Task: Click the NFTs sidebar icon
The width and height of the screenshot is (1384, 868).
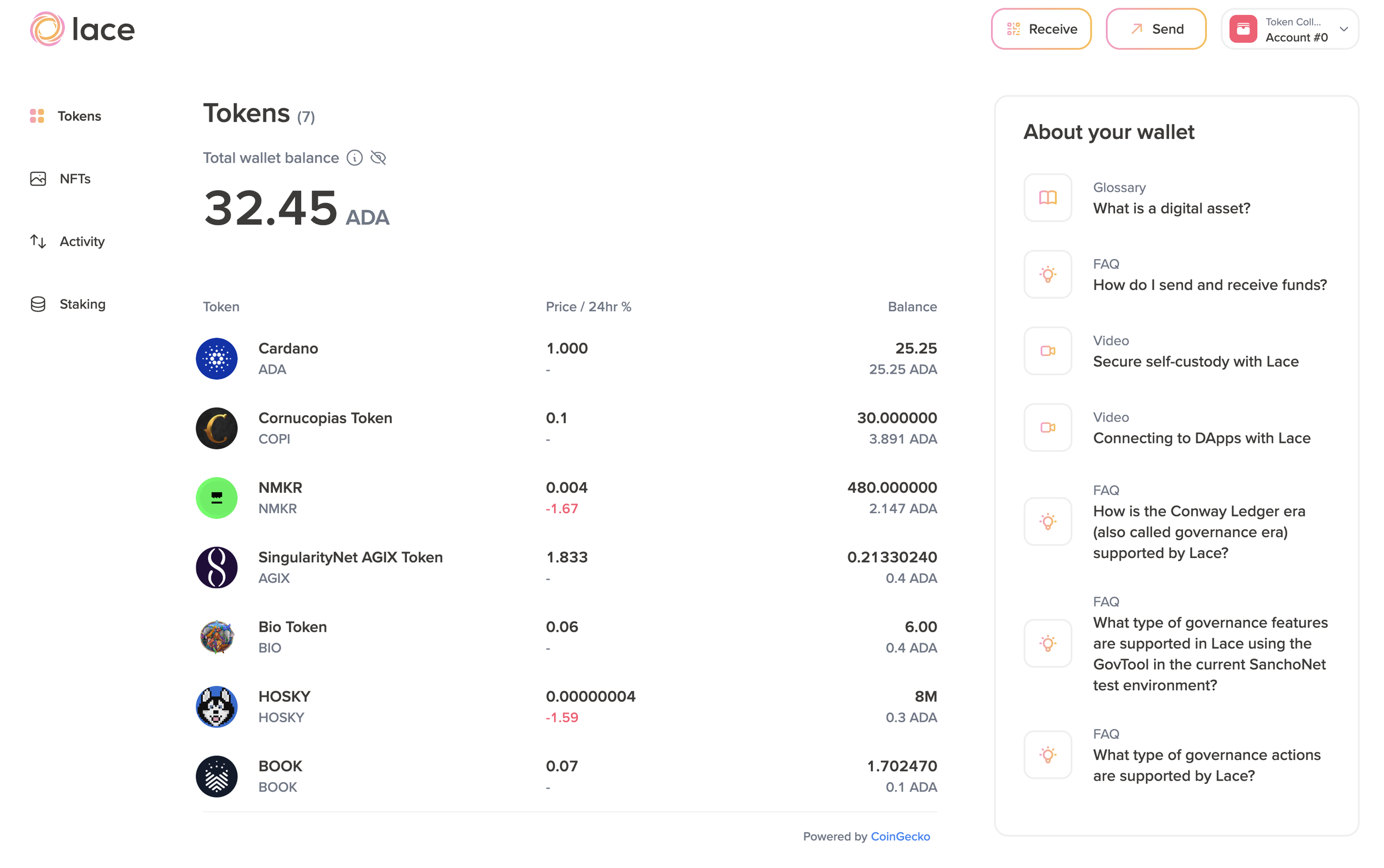Action: (38, 178)
